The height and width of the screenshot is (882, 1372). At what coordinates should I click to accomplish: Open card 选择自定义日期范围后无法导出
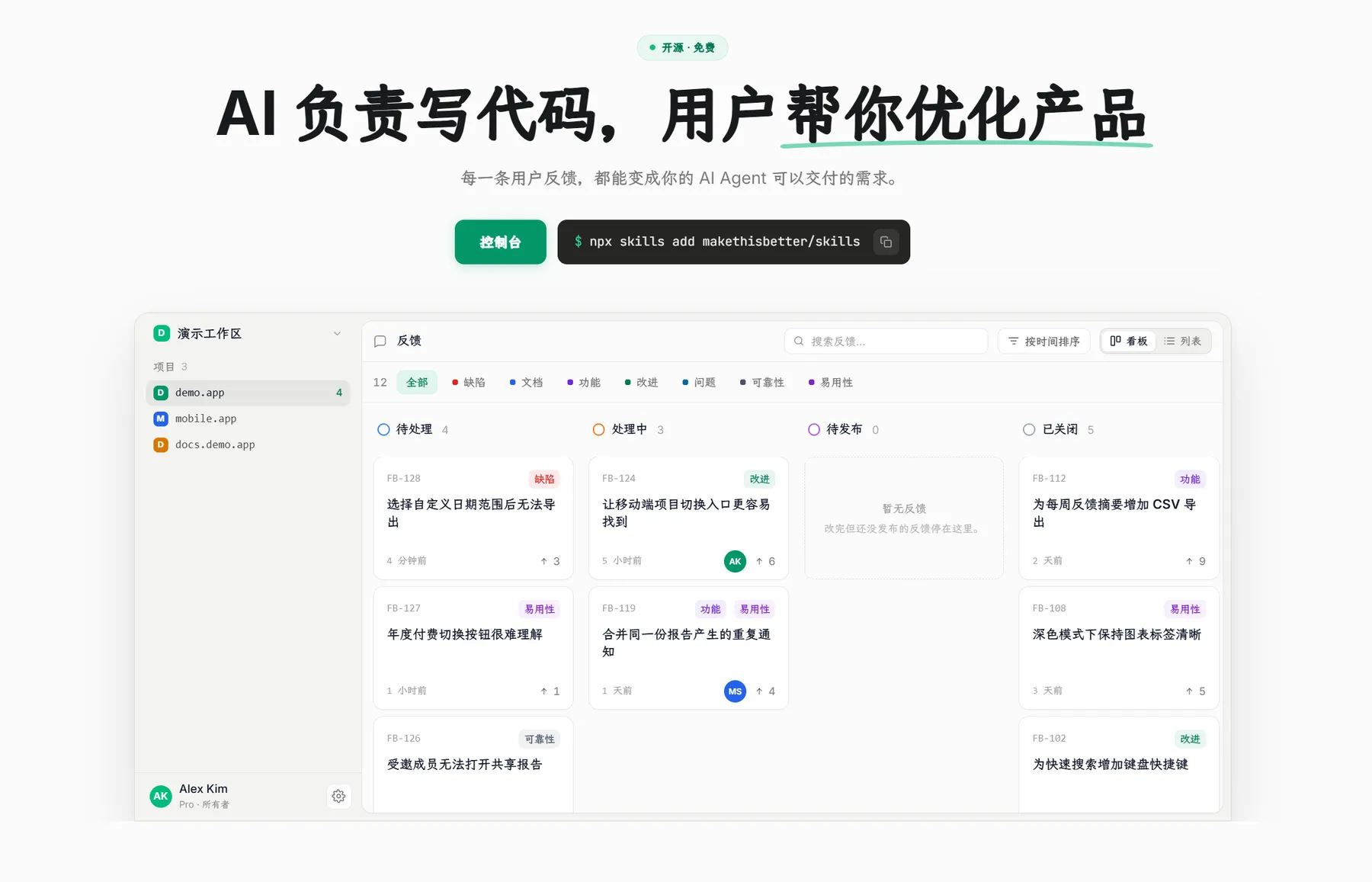(x=473, y=518)
